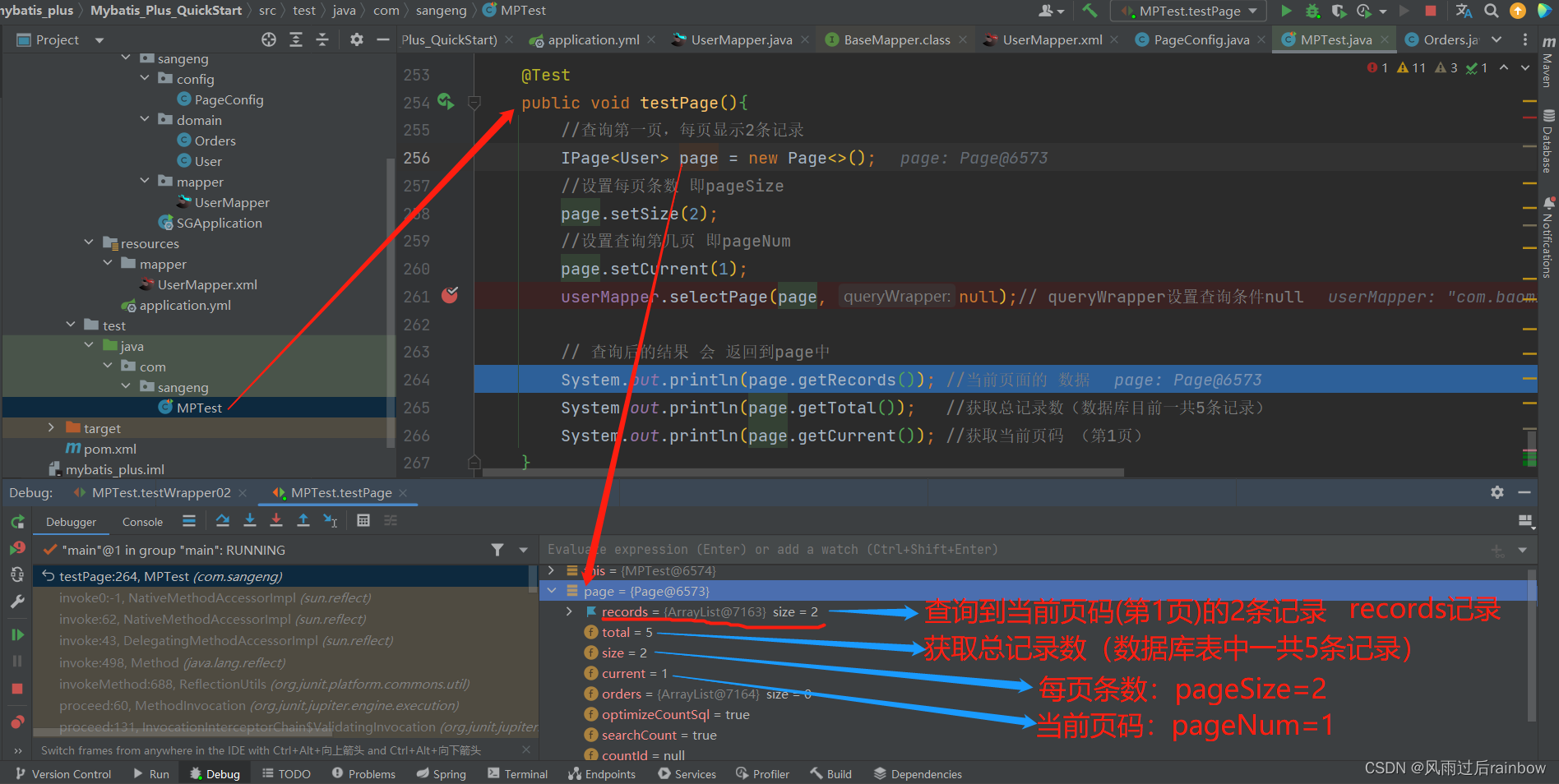This screenshot has width=1559, height=784.
Task: Open Maven tool window on right edge
Action: pos(1548,62)
